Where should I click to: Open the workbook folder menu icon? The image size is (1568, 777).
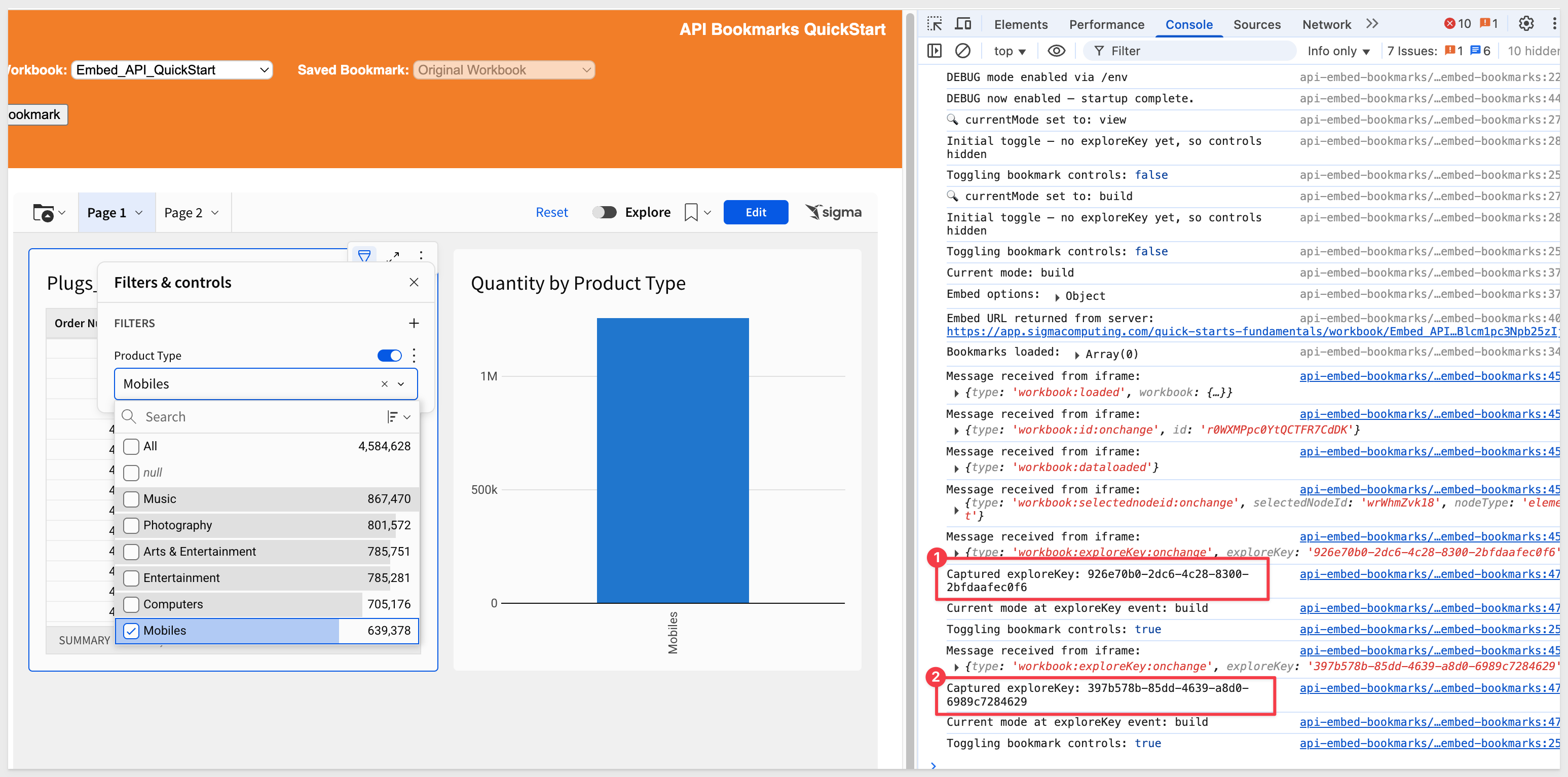[x=49, y=212]
